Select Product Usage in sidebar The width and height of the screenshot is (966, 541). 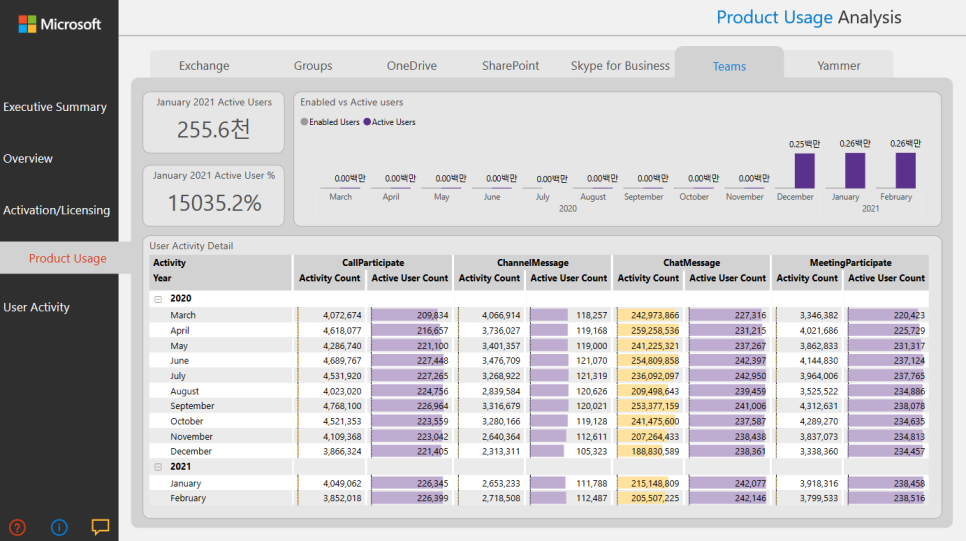(68, 258)
